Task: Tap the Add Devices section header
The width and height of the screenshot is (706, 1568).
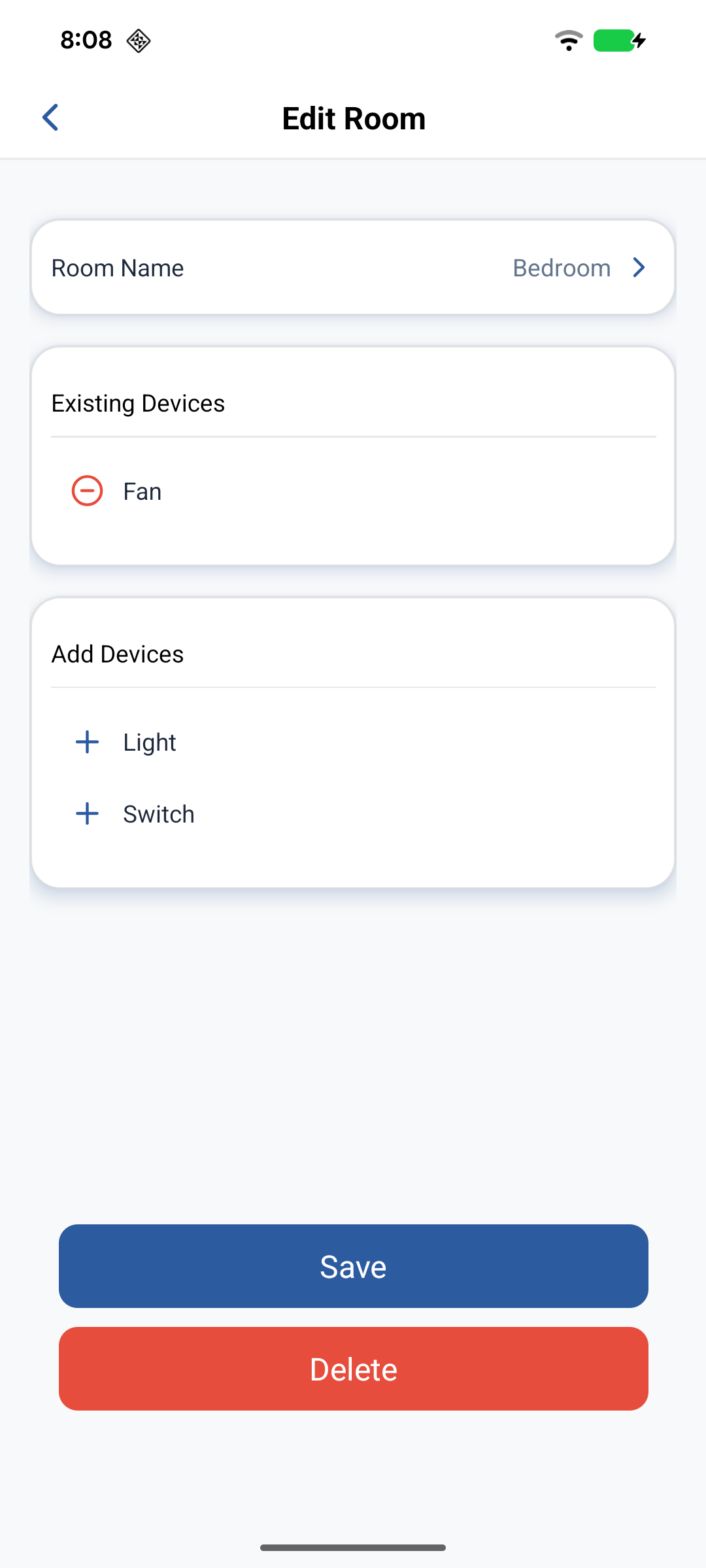Action: click(x=118, y=655)
